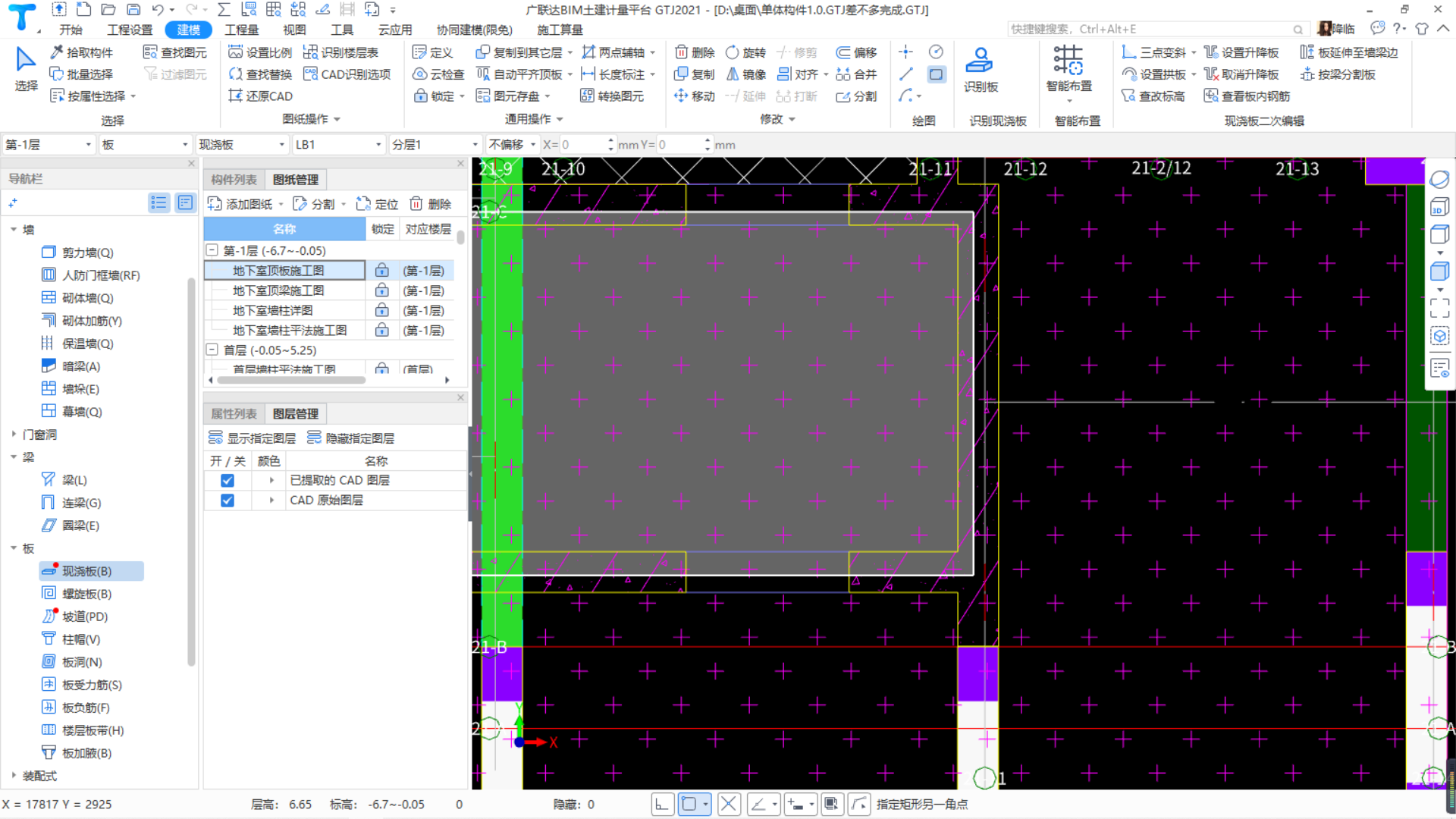Open the 不偏移 offset mode dropdown
Image resolution: width=1456 pixels, height=819 pixels.
coord(512,145)
